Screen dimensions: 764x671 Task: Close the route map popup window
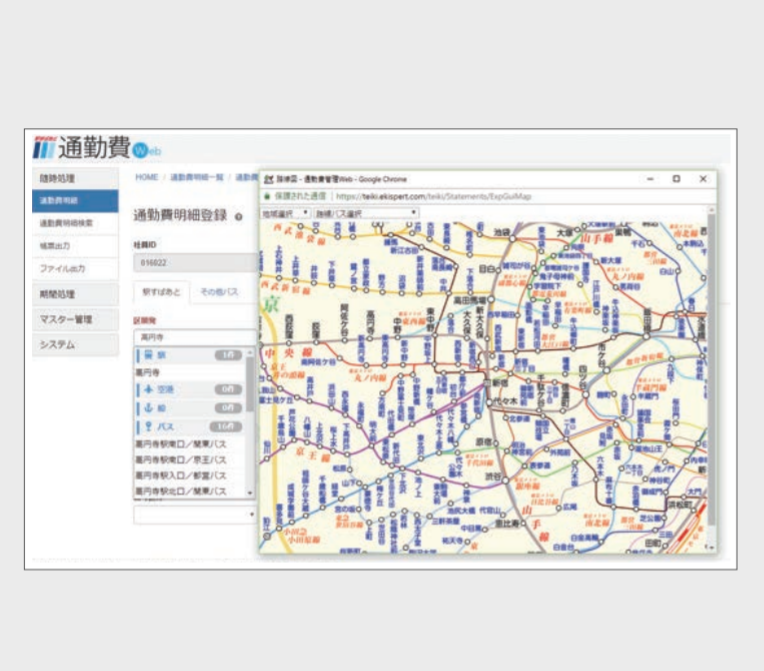click(703, 179)
